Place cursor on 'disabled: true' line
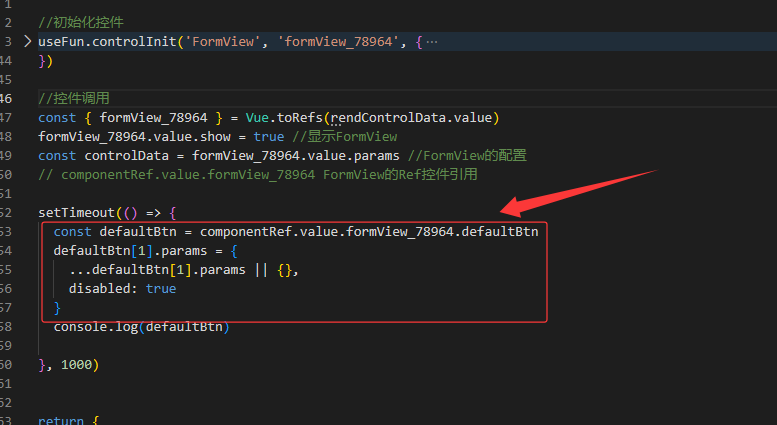The height and width of the screenshot is (425, 777). [x=122, y=289]
